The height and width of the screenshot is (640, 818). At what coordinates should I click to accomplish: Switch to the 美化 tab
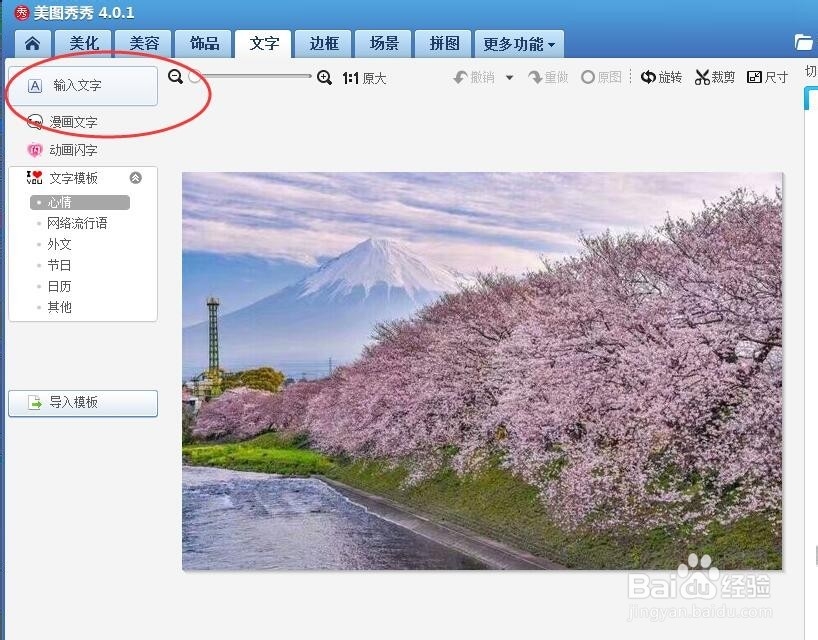(84, 43)
